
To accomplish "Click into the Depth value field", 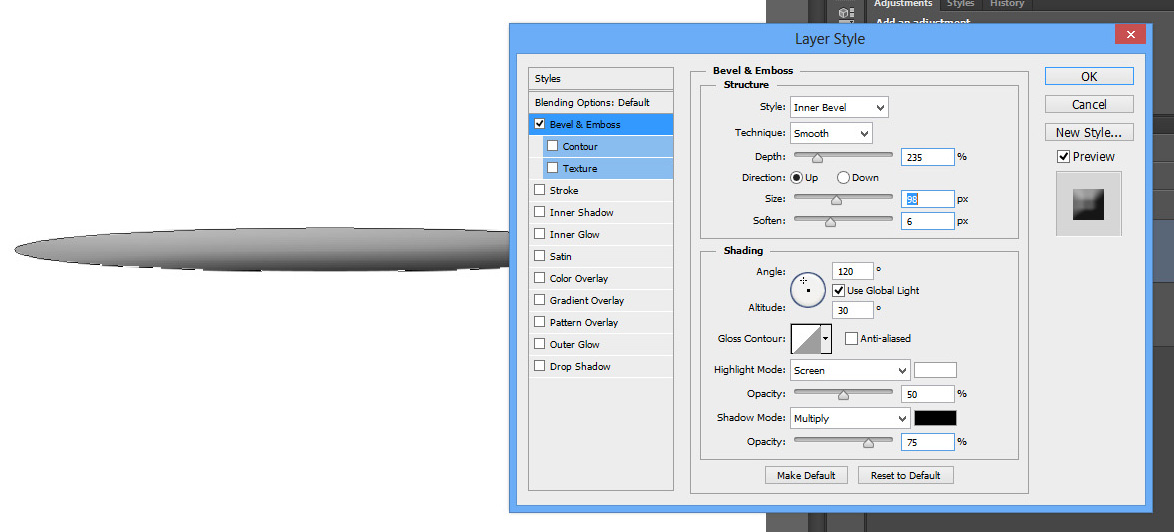I will [x=927, y=157].
